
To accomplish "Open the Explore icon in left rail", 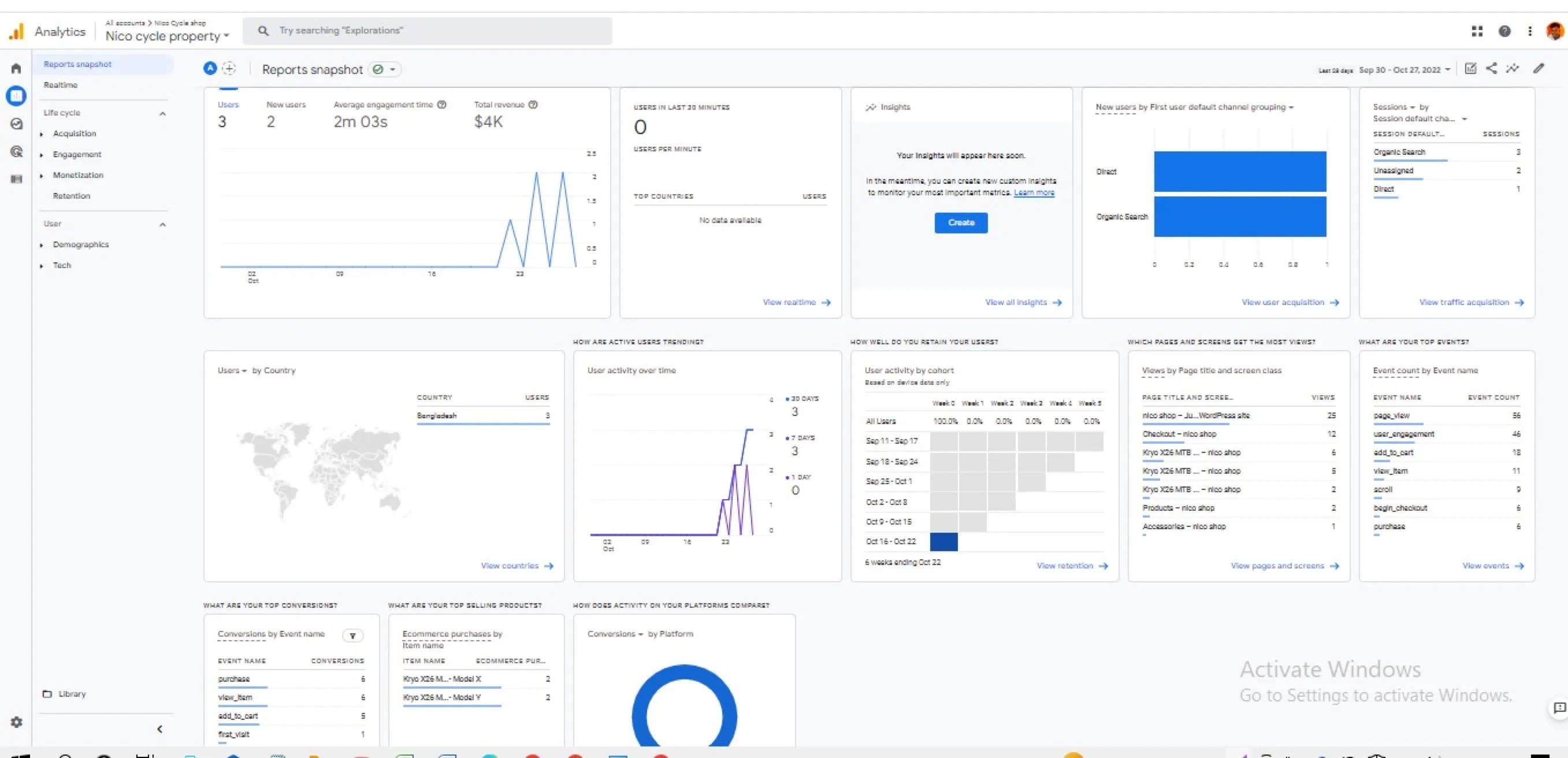I will coord(16,124).
